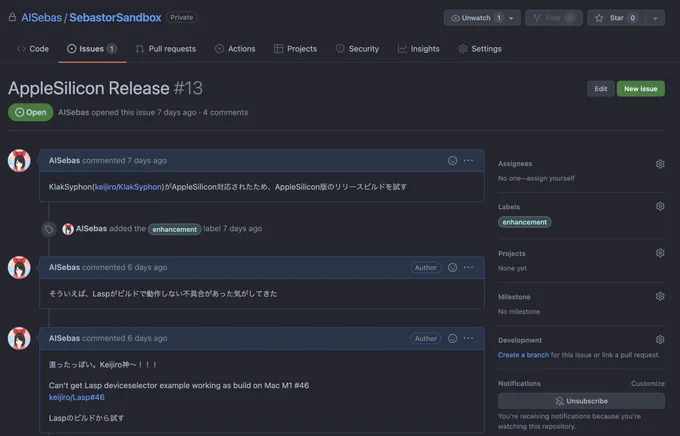The image size is (680, 436).
Task: Click the Star count badge
Action: point(633,18)
